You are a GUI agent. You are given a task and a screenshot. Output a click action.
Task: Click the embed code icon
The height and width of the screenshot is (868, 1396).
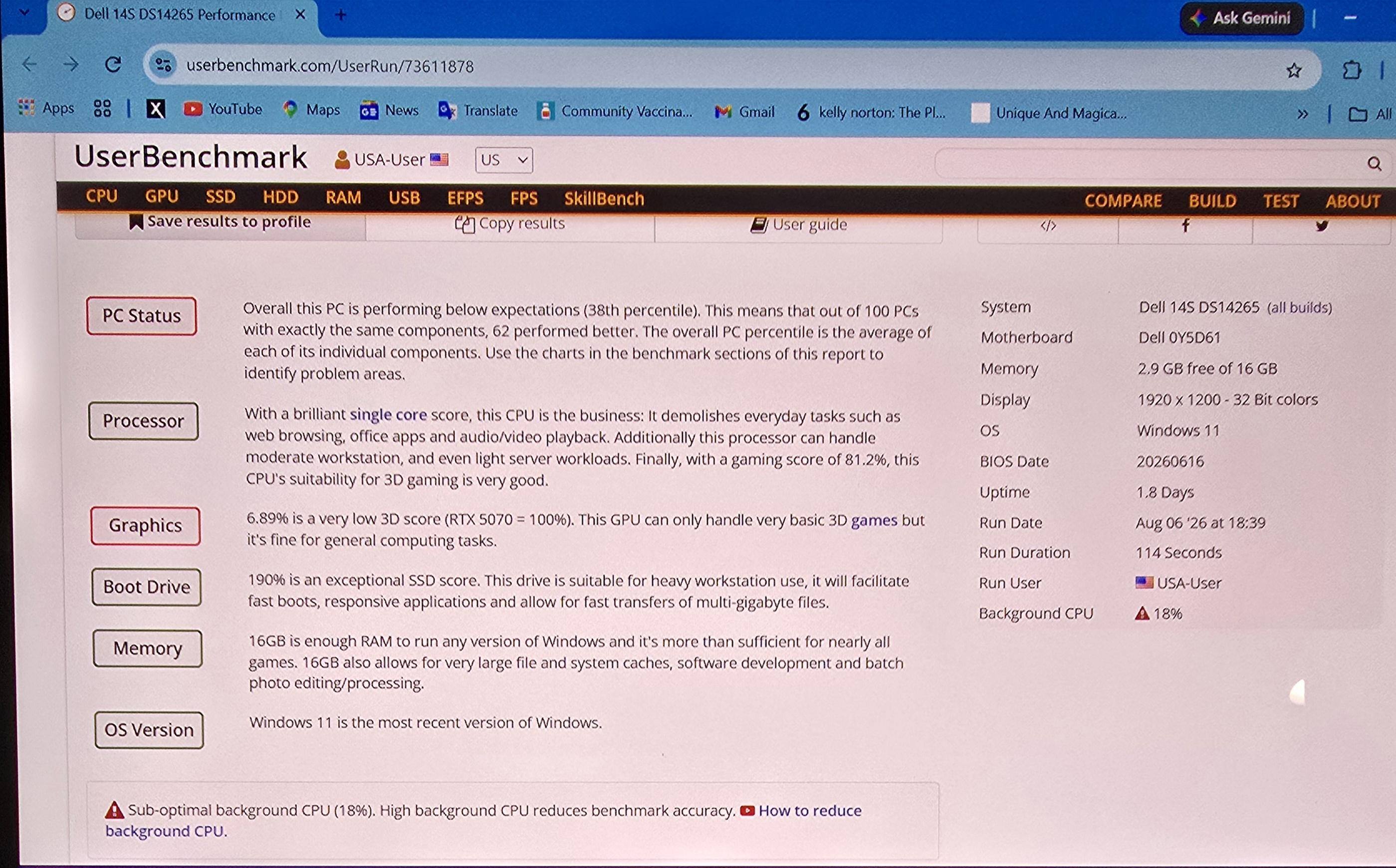point(1048,225)
